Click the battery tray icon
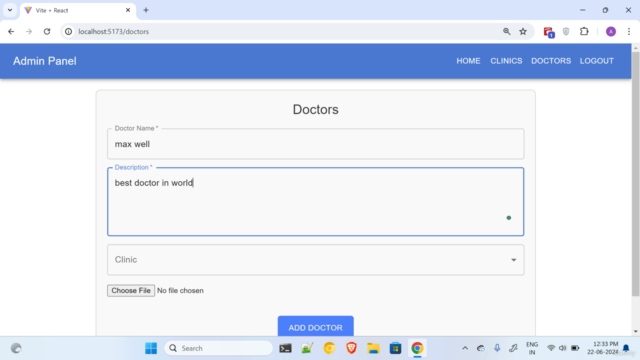 (x=575, y=348)
